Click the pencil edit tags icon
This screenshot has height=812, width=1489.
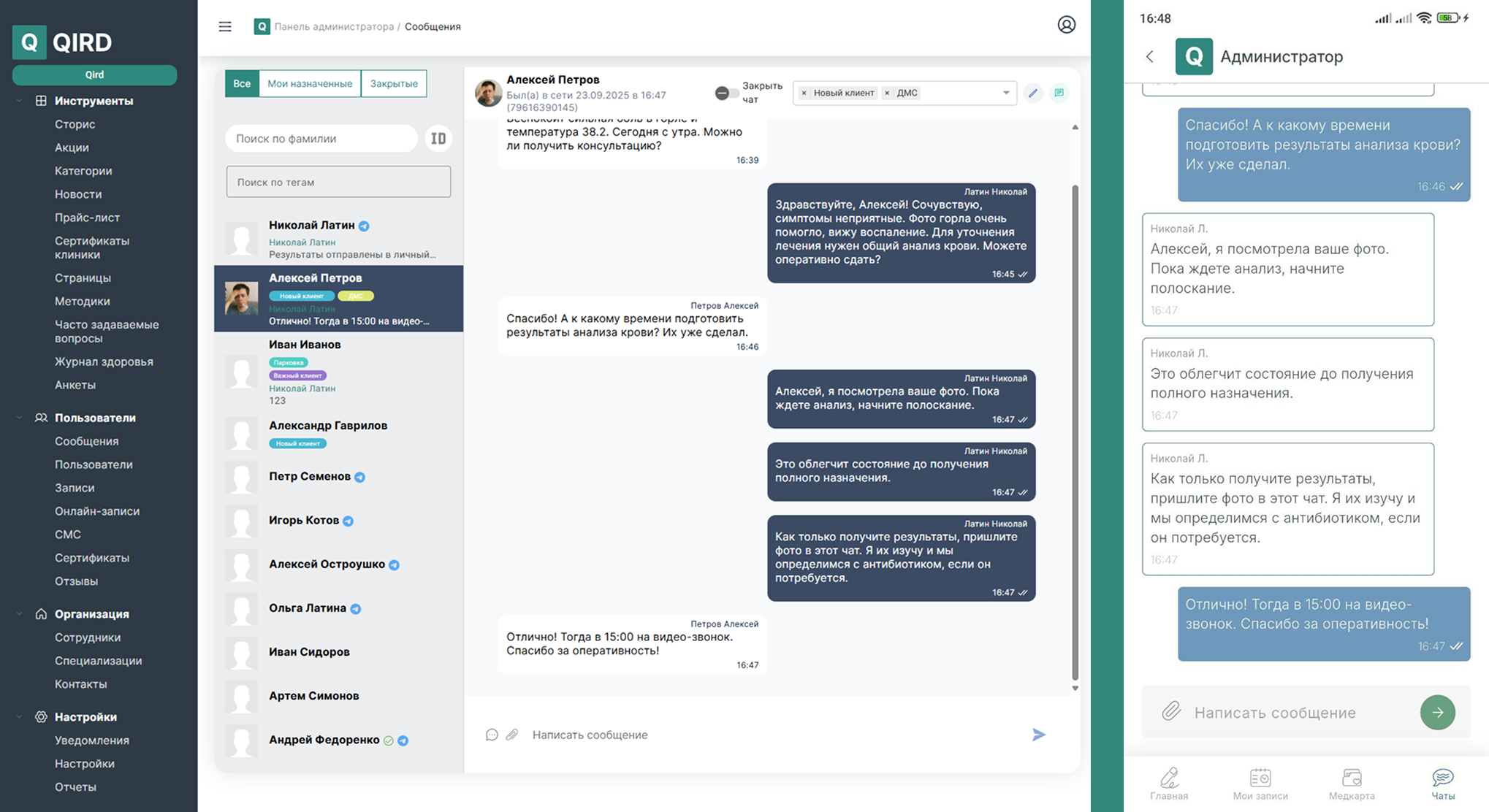pyautogui.click(x=1032, y=93)
